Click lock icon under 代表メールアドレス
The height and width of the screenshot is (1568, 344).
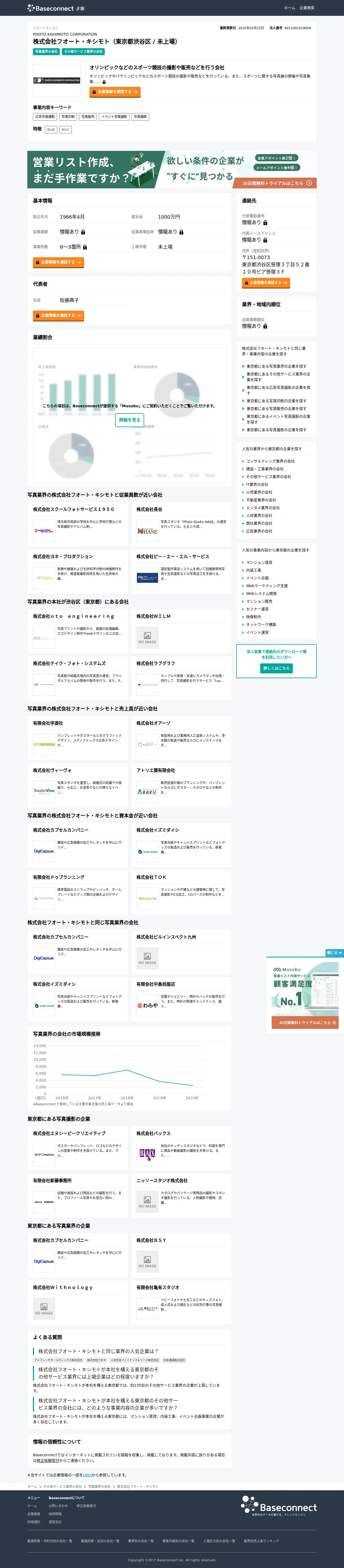tap(265, 240)
